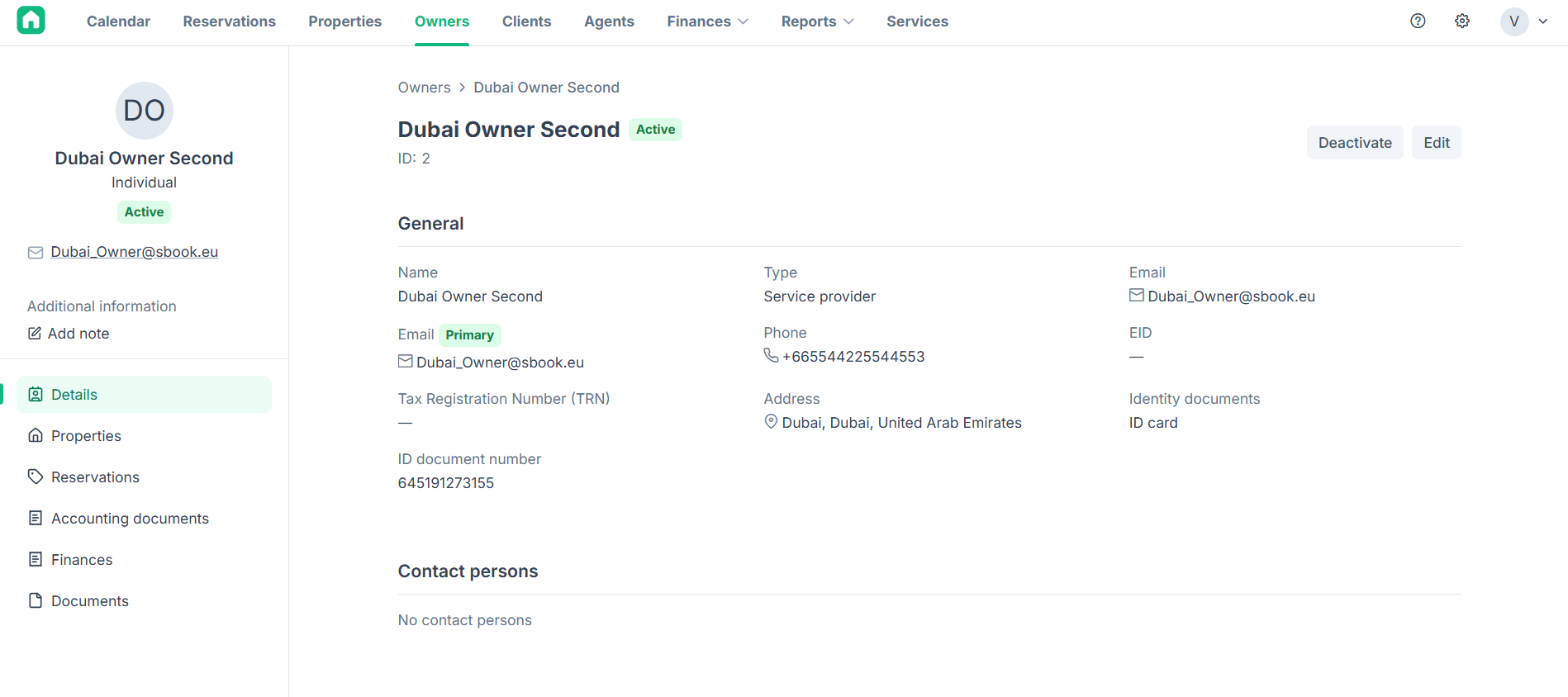Click the sidebar Finances document icon

(36, 559)
